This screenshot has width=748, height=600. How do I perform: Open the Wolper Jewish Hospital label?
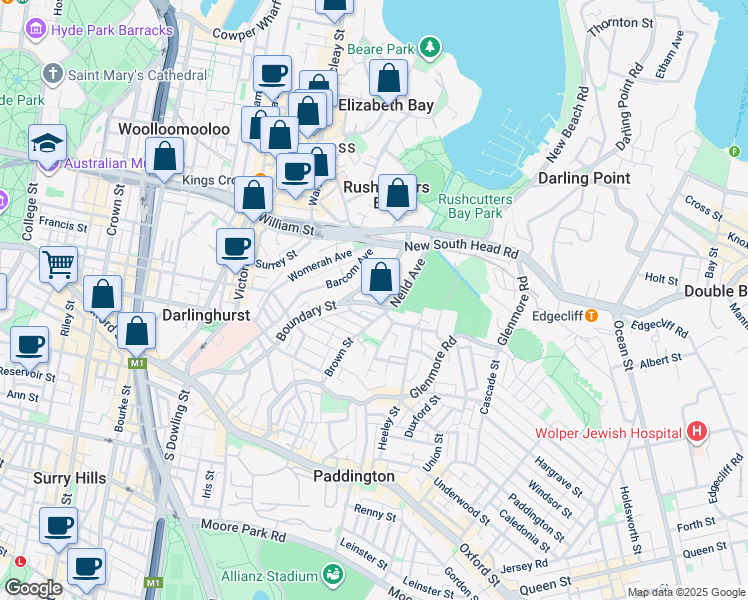[x=608, y=433]
